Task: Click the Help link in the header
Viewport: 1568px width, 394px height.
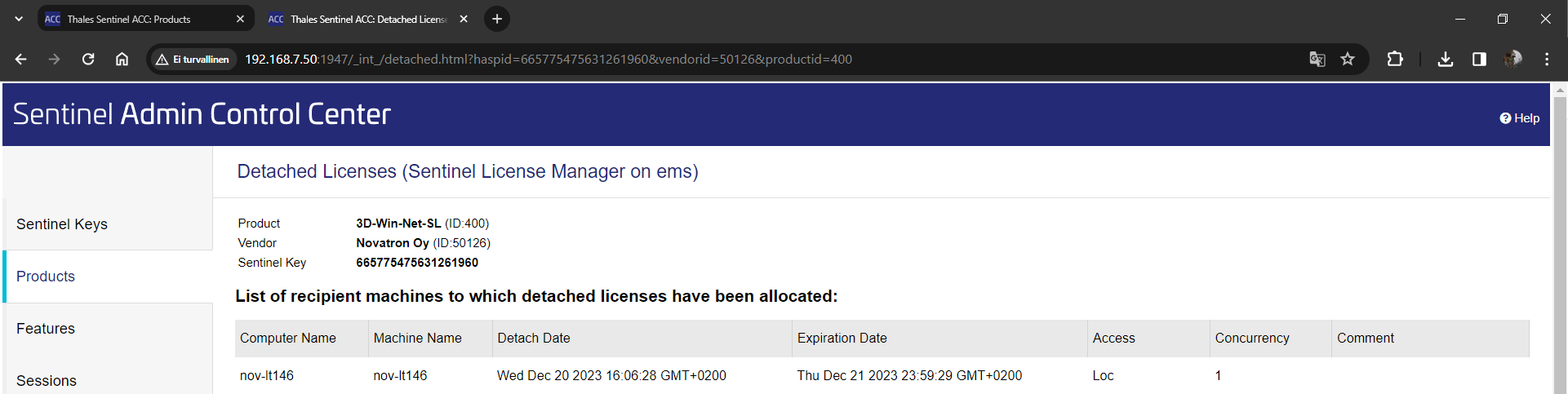Action: (1520, 118)
